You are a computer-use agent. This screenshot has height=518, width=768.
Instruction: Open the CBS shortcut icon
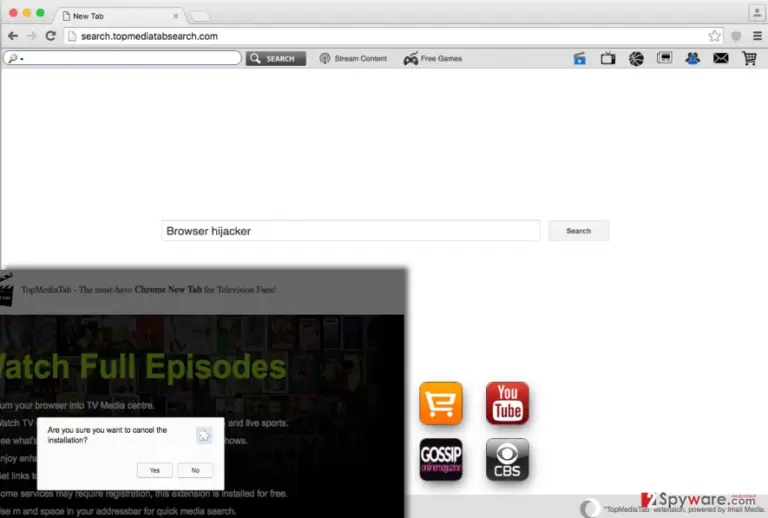507,459
